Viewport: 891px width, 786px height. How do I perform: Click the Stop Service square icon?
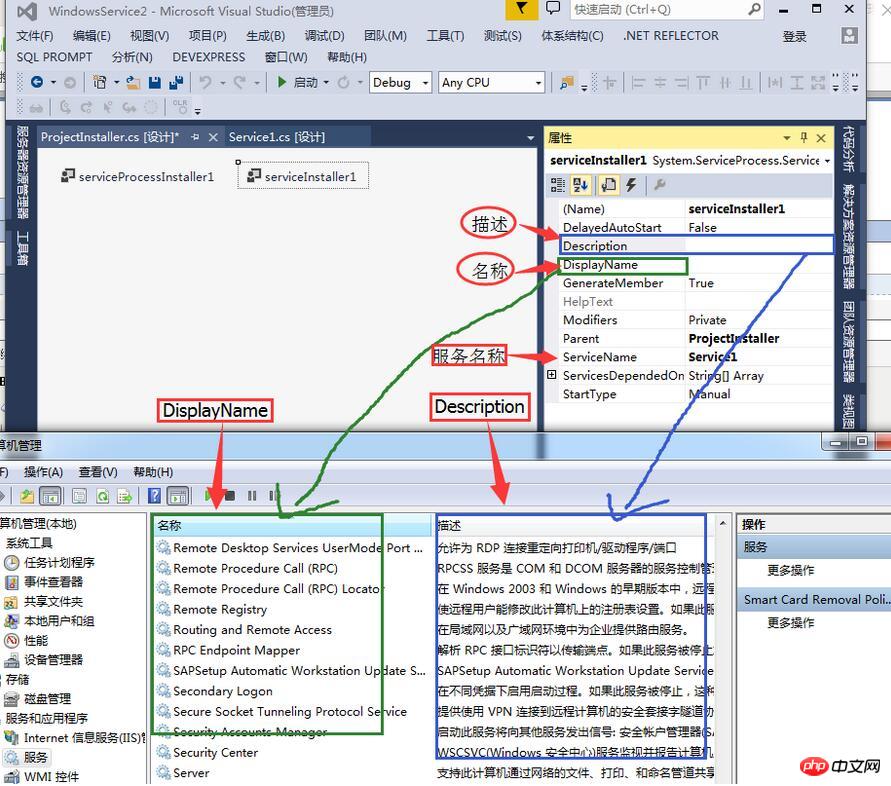(x=230, y=496)
